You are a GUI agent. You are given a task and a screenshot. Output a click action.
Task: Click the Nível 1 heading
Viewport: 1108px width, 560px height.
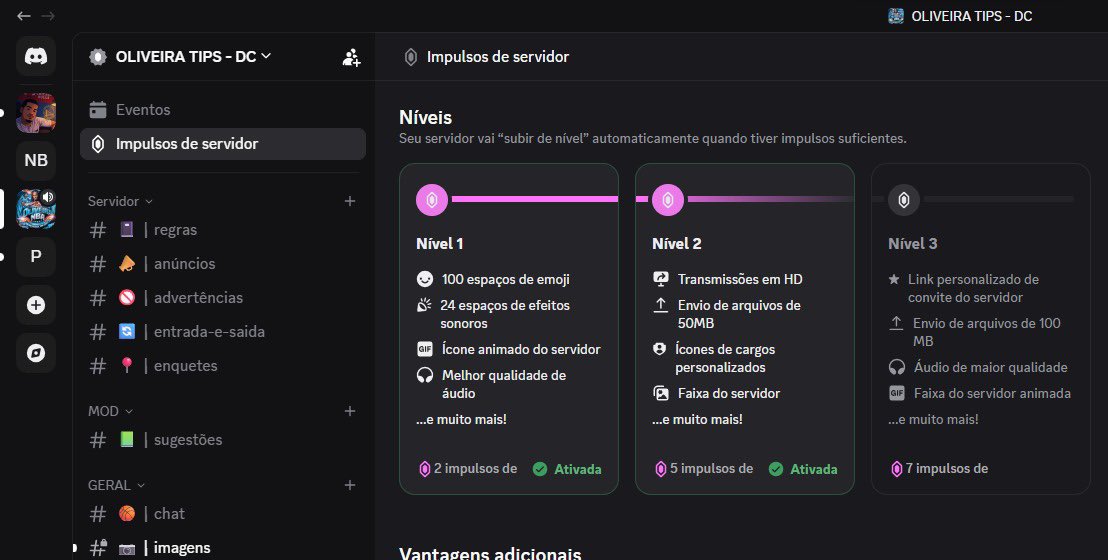click(x=440, y=244)
